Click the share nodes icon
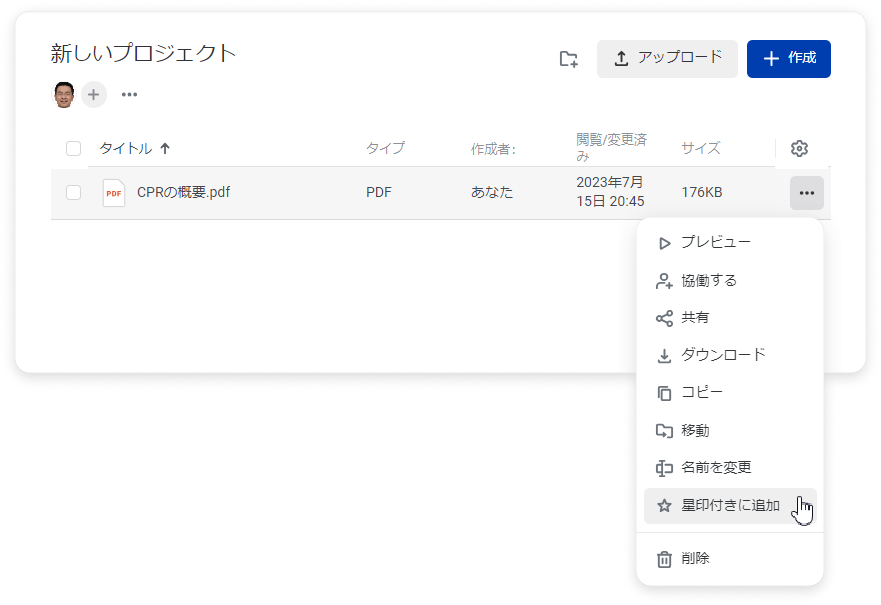Image resolution: width=881 pixels, height=605 pixels. point(664,319)
